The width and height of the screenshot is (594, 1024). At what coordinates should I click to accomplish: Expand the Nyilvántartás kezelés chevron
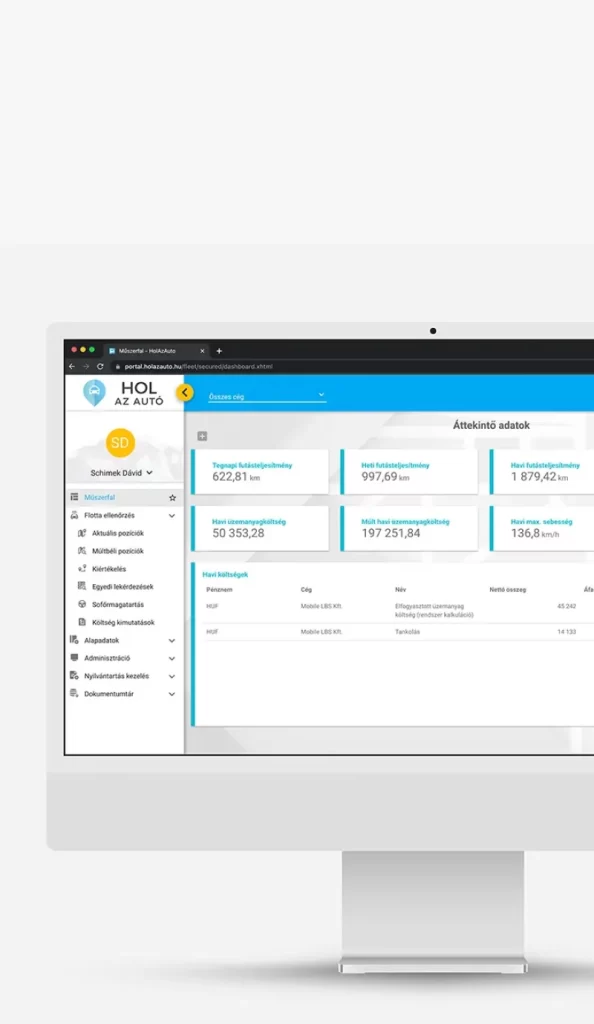tap(172, 677)
